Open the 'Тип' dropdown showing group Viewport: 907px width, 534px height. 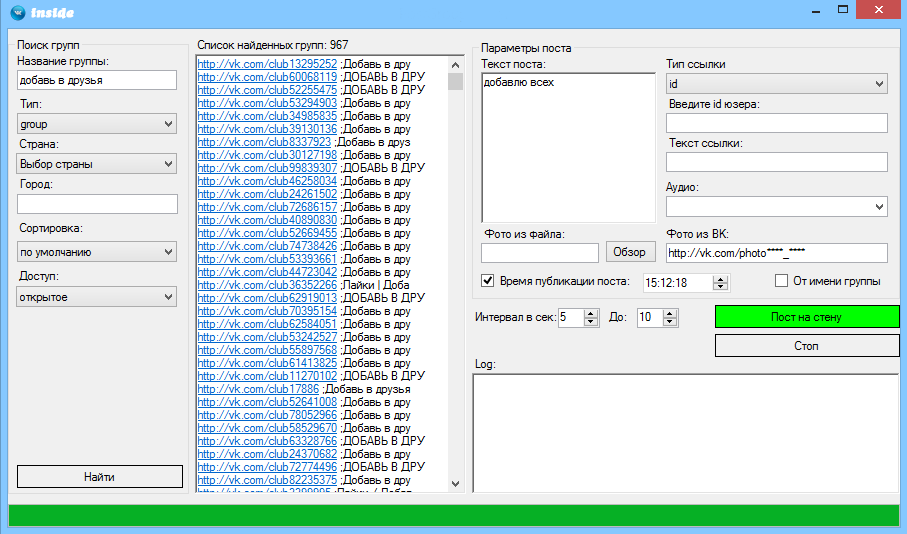97,124
